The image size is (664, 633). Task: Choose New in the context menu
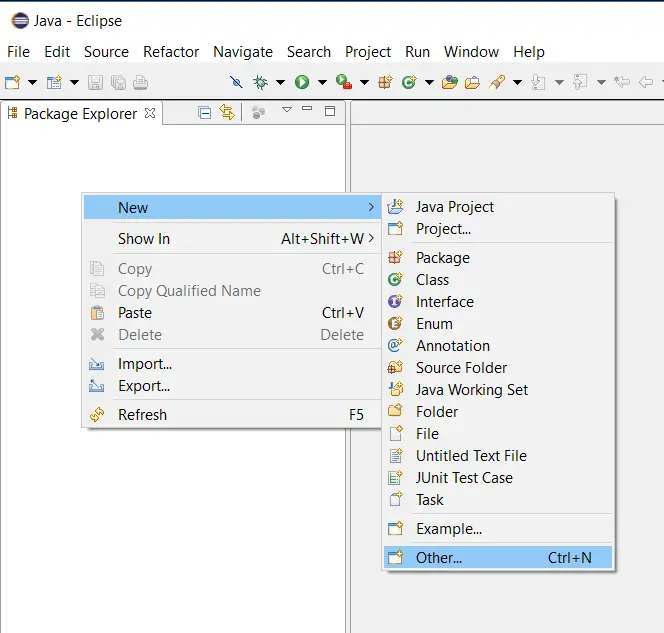[232, 207]
